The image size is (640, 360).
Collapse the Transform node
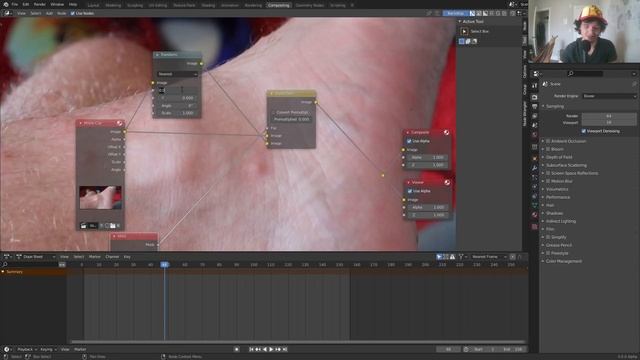pos(157,55)
